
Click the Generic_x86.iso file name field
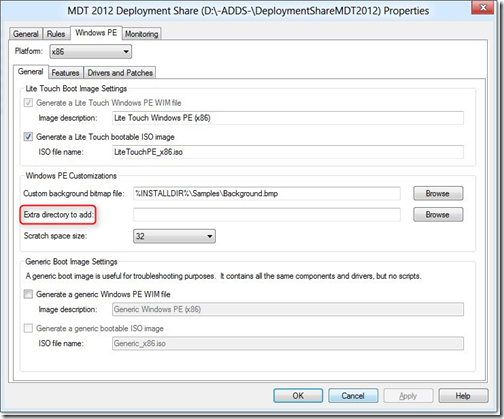coord(288,344)
